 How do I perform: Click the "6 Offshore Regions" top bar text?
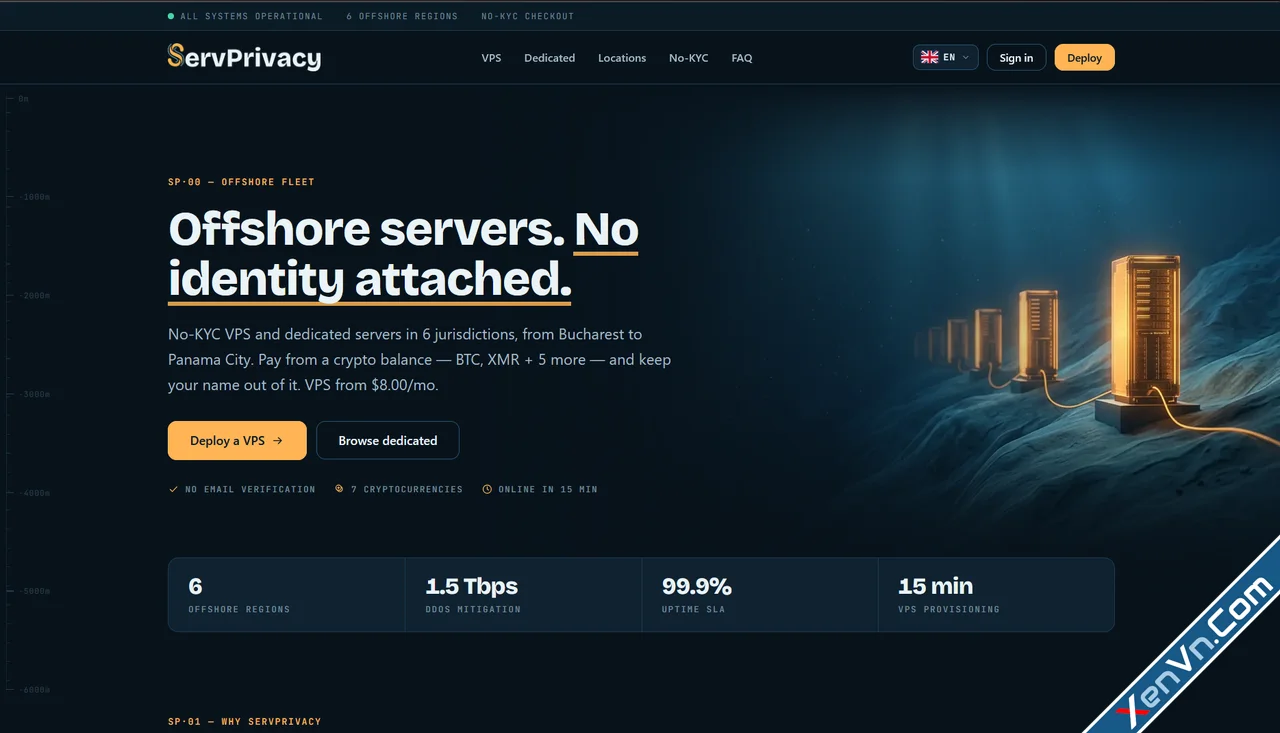pos(402,16)
